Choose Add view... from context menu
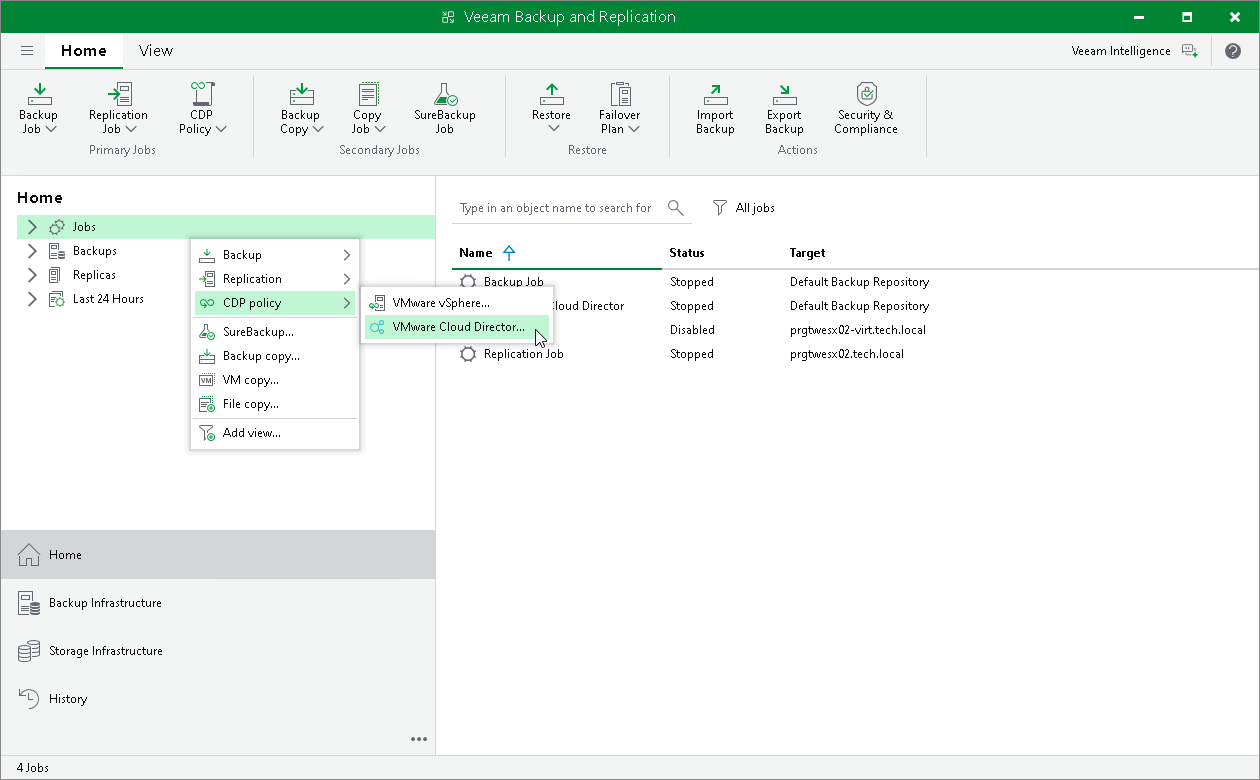 pos(275,433)
